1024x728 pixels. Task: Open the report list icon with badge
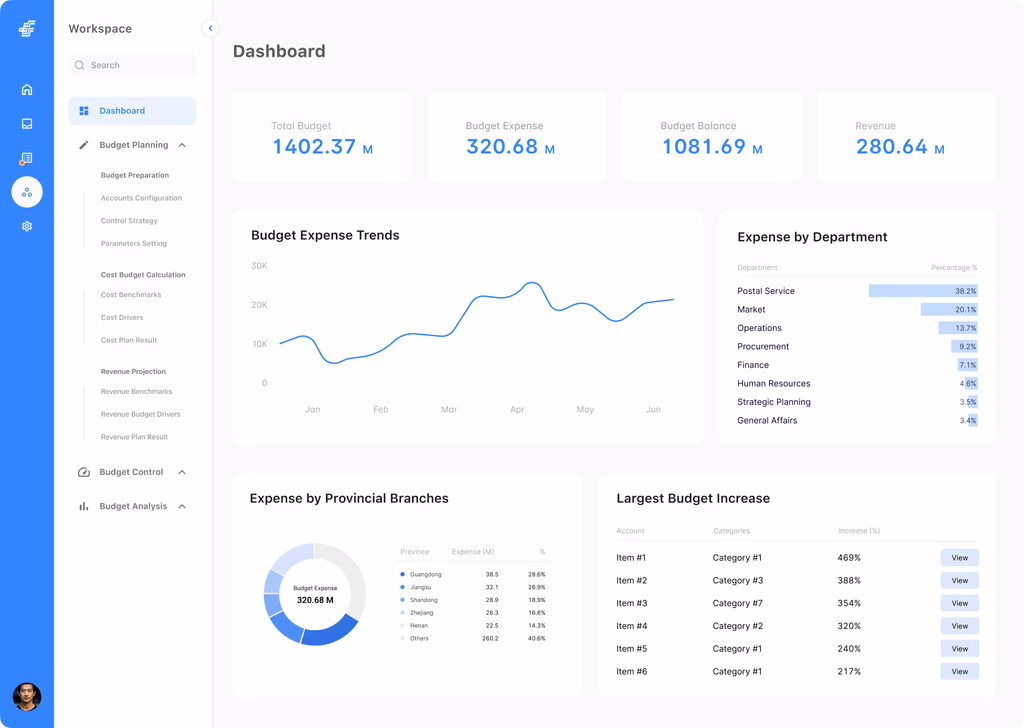[x=26, y=159]
